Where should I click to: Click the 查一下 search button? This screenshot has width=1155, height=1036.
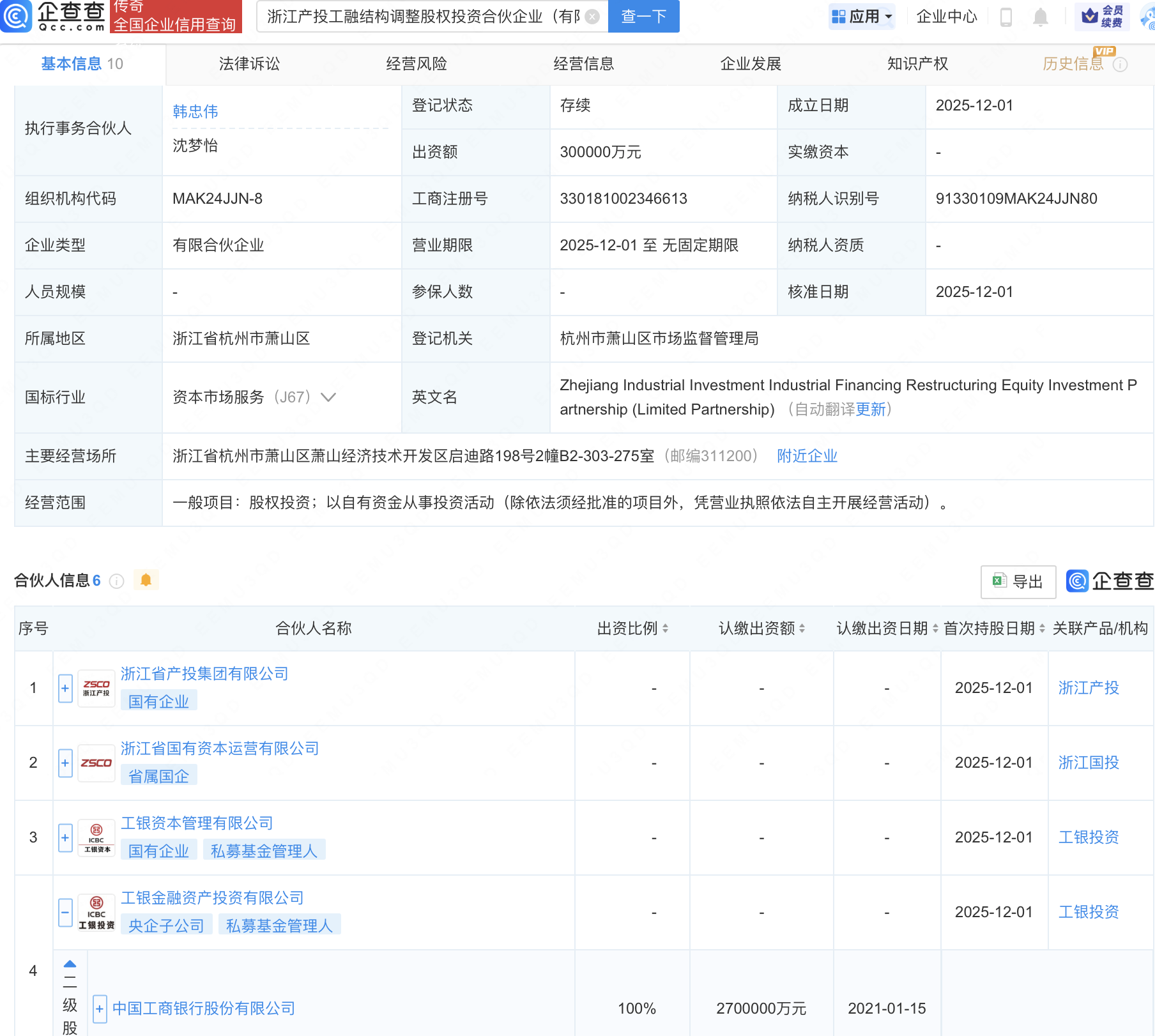pos(643,17)
